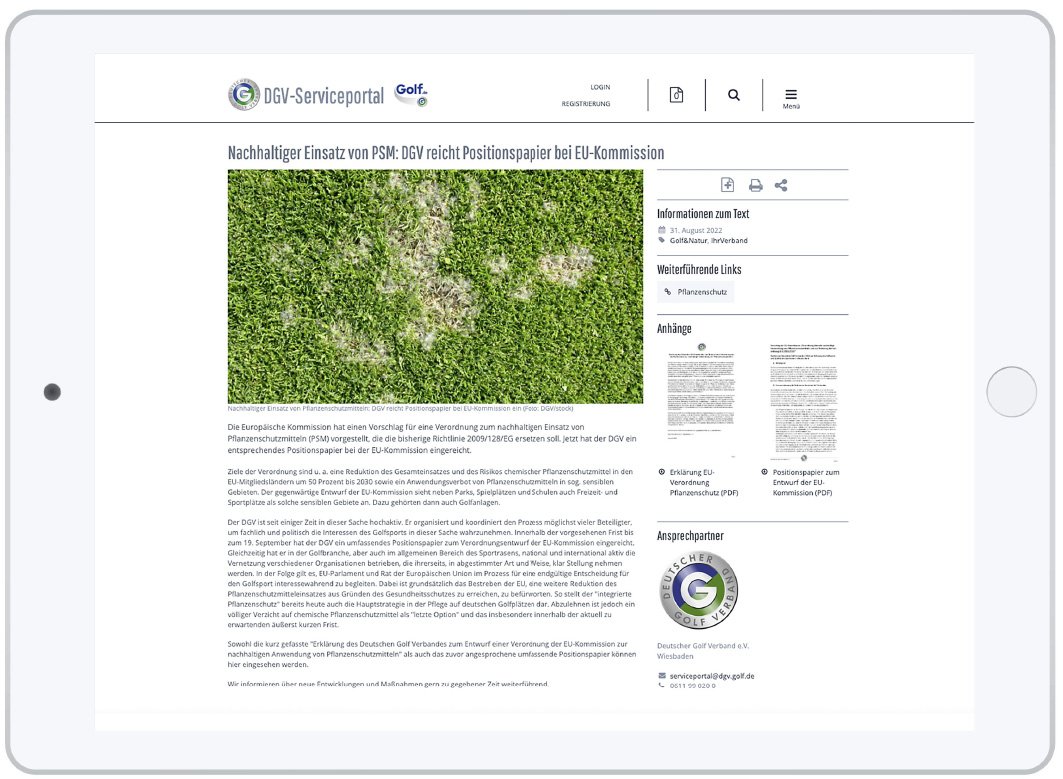This screenshot has height=779, width=1063.
Task: Open the LOGIN link
Action: pyautogui.click(x=600, y=87)
